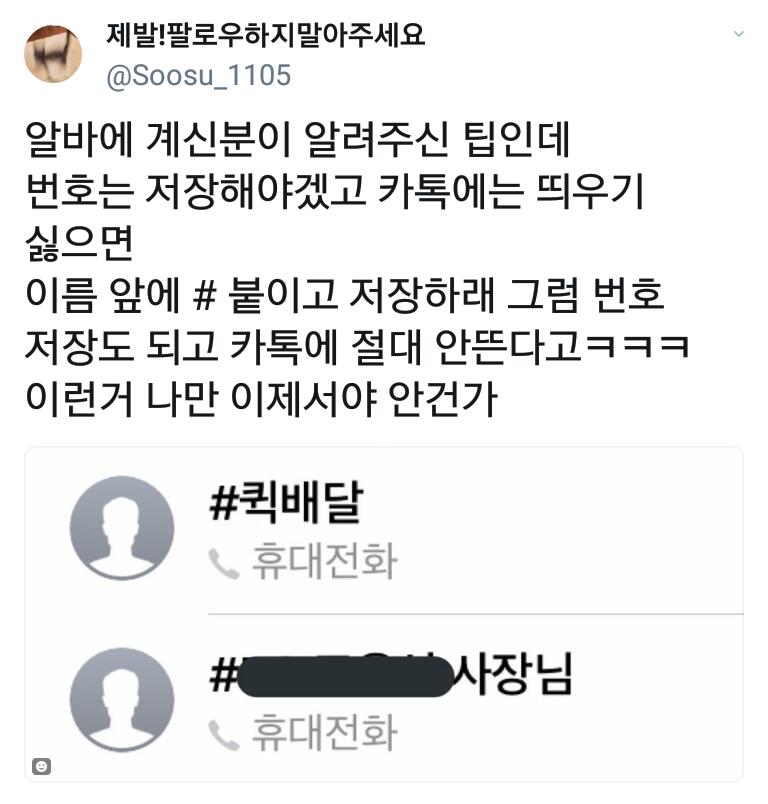Tap the phone icon under 사장님 contact
The width and height of the screenshot is (768, 804).
(224, 735)
